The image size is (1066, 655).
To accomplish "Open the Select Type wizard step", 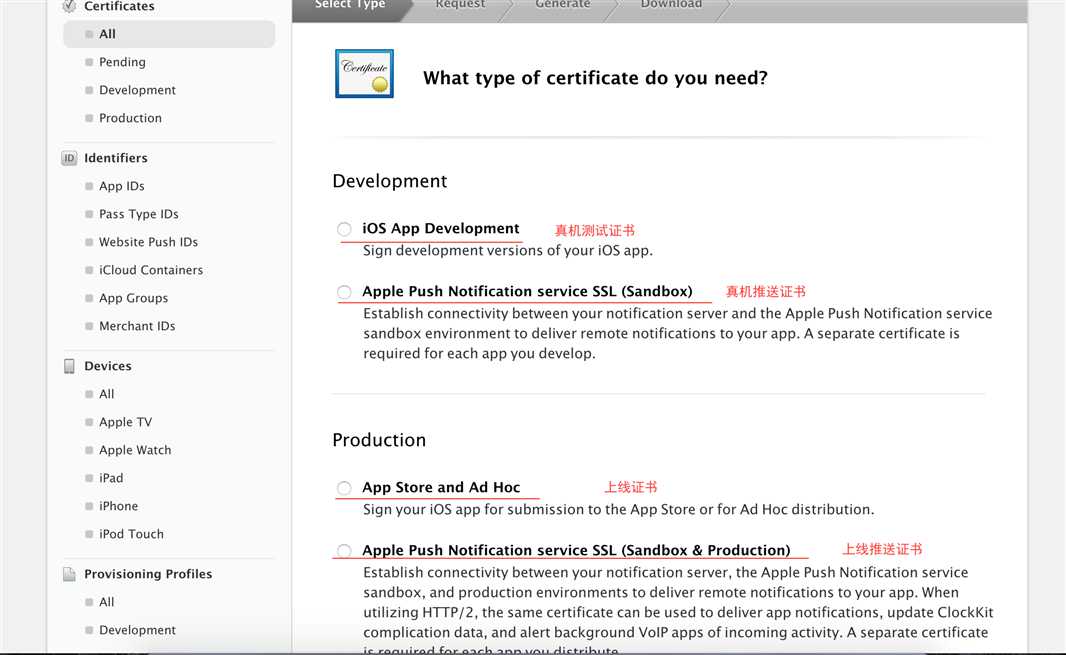I will point(350,5).
